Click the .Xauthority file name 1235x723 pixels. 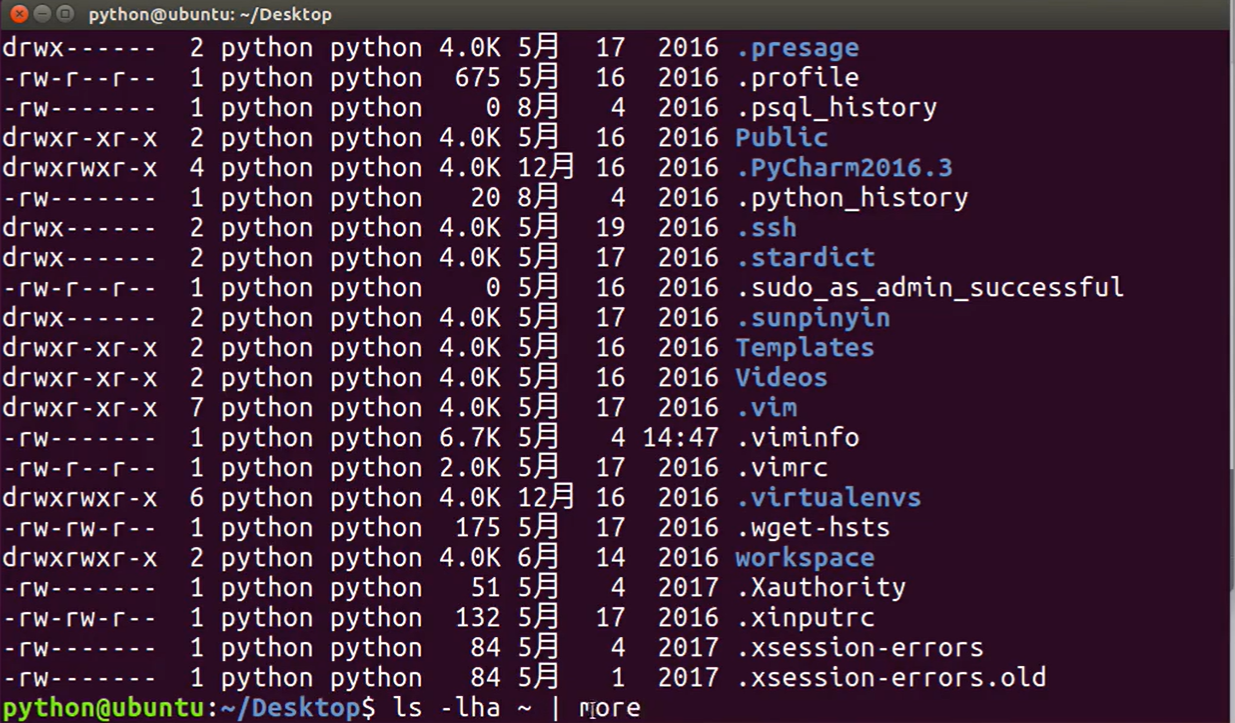[x=821, y=588]
